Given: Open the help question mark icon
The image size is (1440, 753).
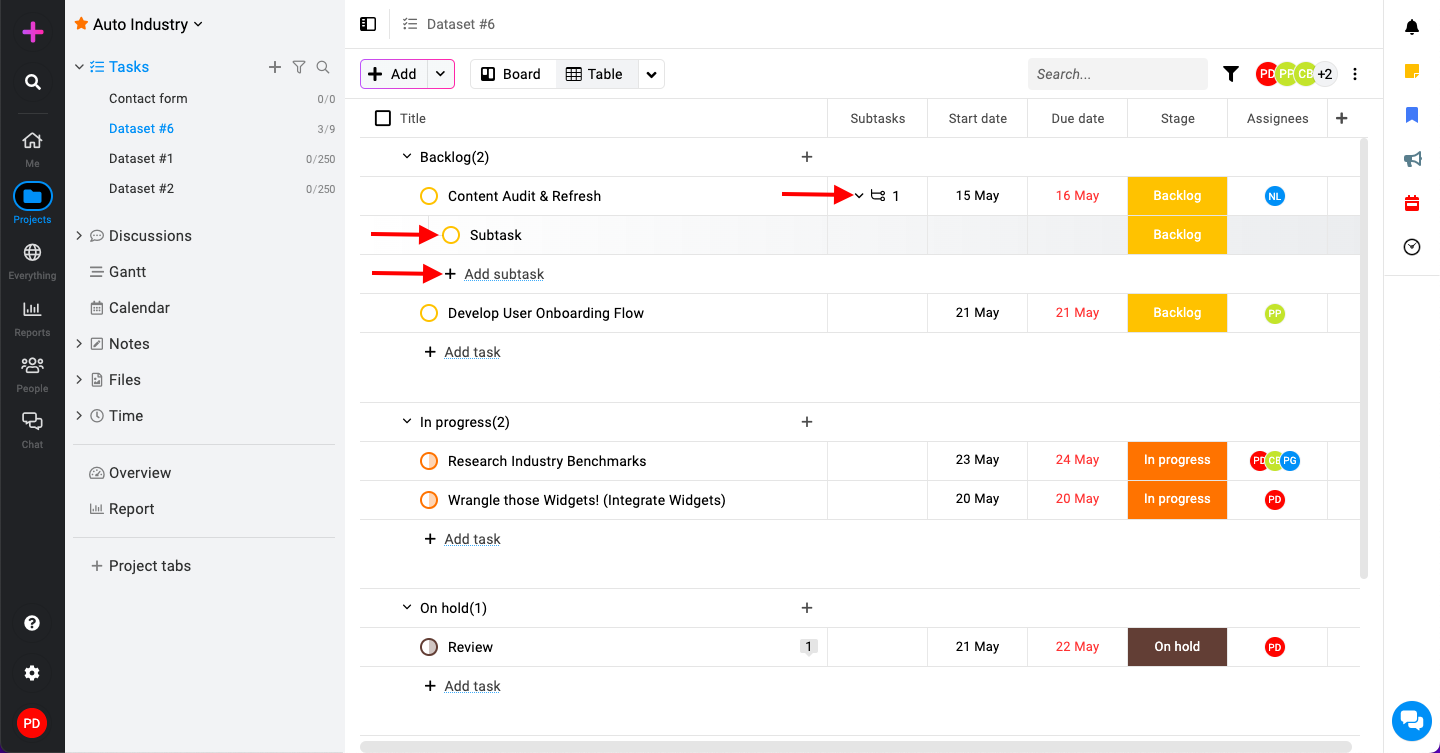Looking at the screenshot, I should tap(32, 623).
